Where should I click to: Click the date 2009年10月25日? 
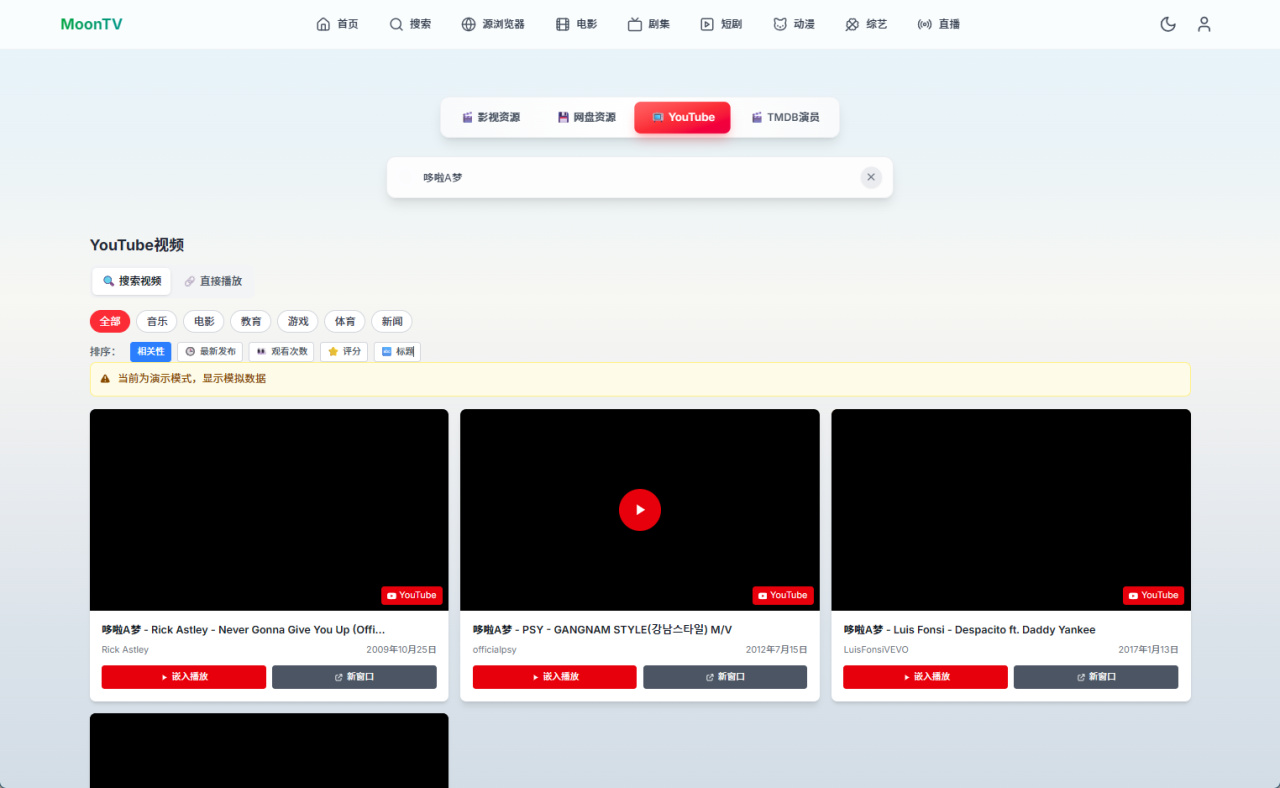click(401, 650)
